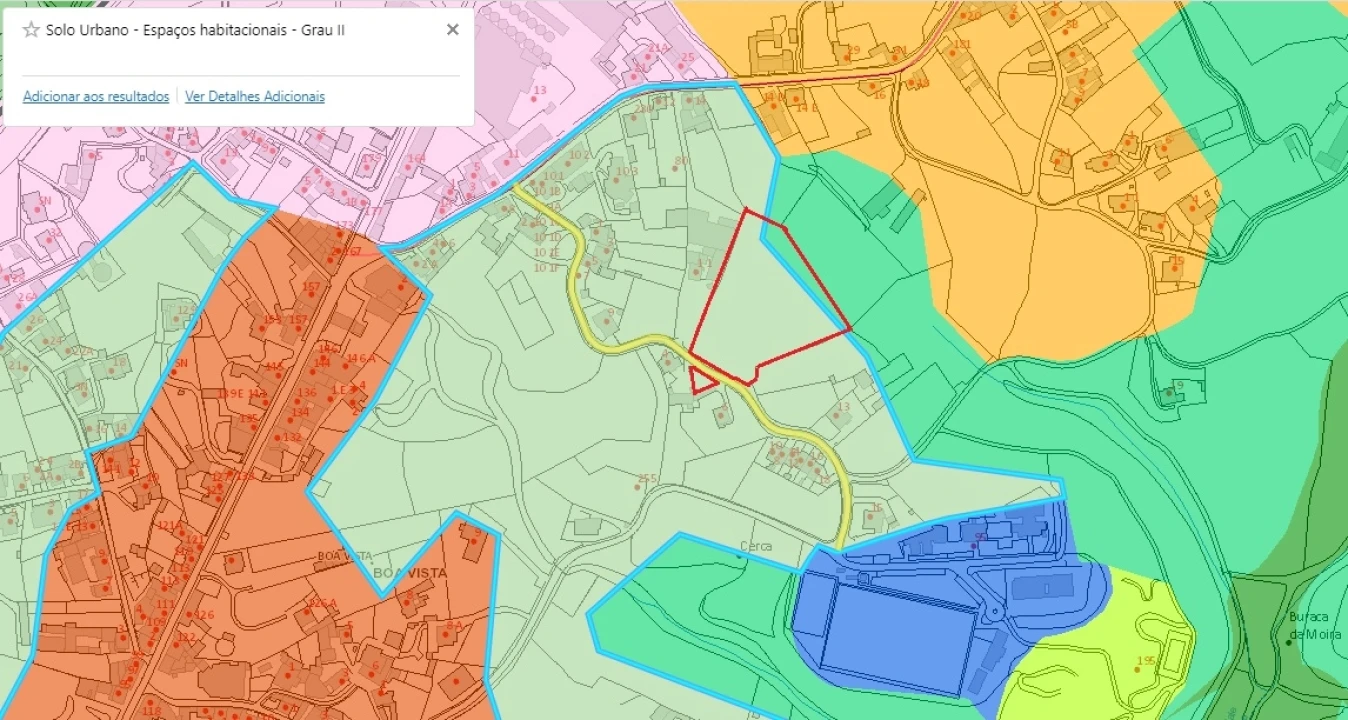Select the 'Buraca da Moira' point marker

1289,641
